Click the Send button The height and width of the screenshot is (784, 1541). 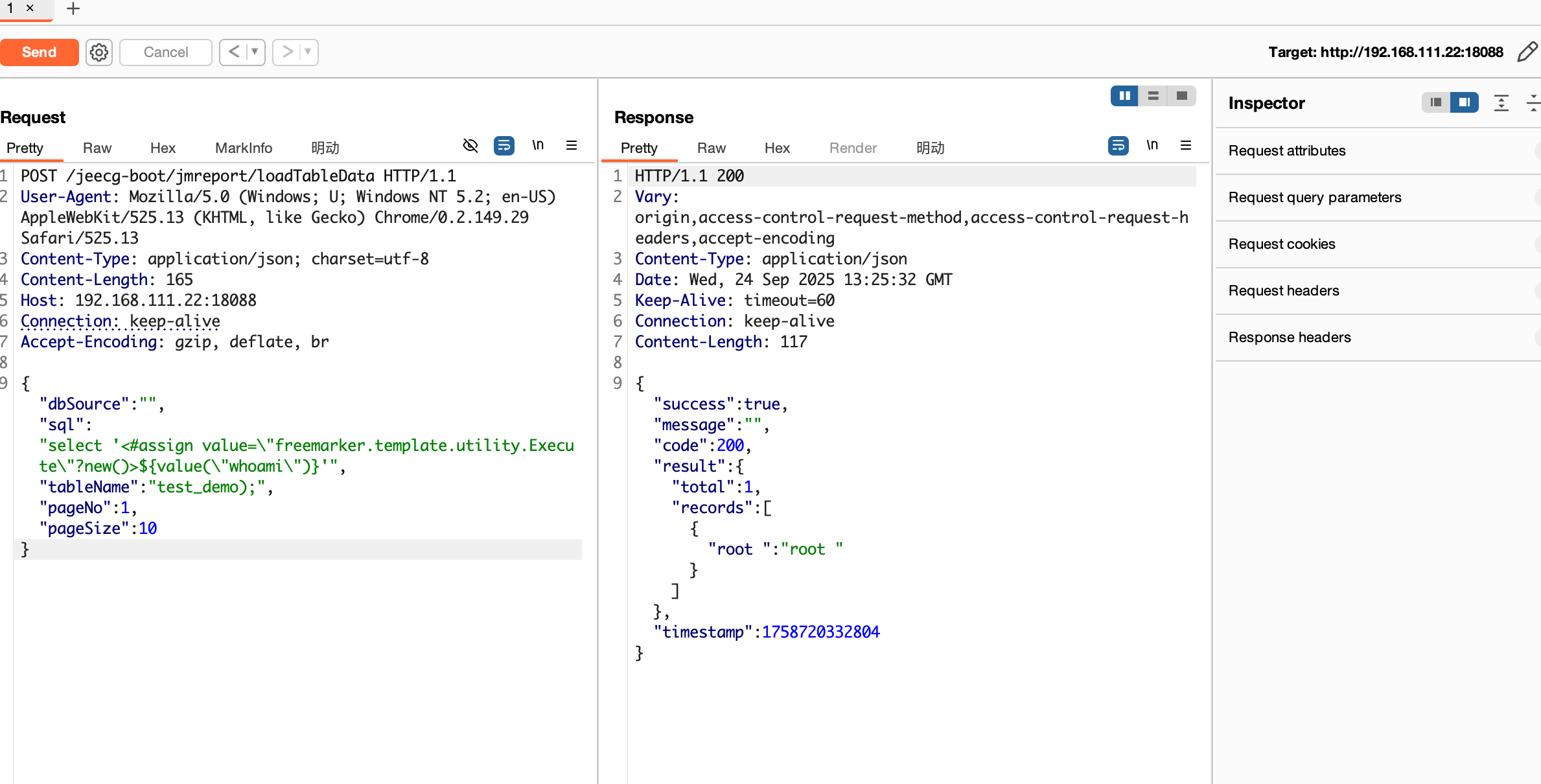(x=40, y=52)
